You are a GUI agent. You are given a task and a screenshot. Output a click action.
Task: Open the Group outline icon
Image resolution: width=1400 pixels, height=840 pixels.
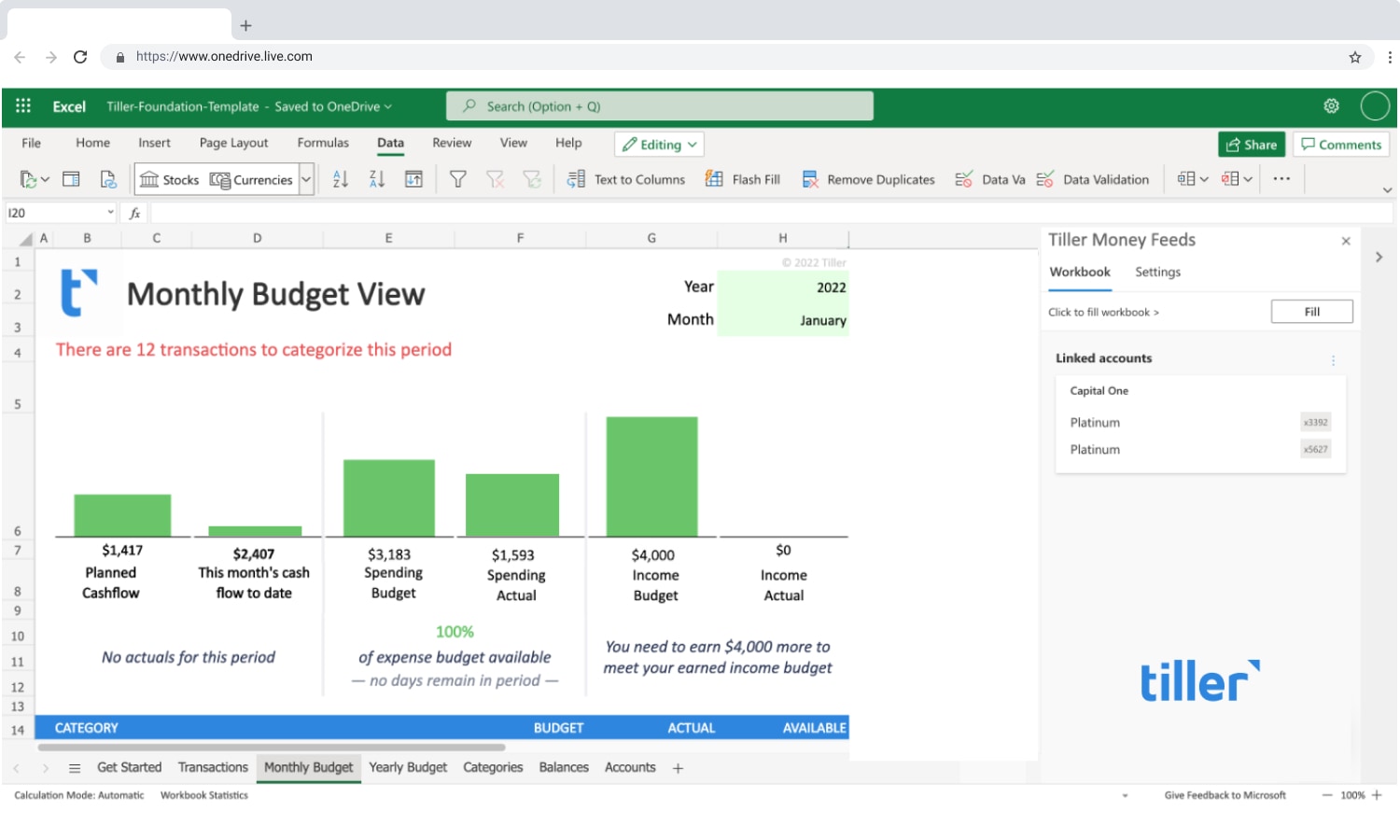[x=1186, y=178]
